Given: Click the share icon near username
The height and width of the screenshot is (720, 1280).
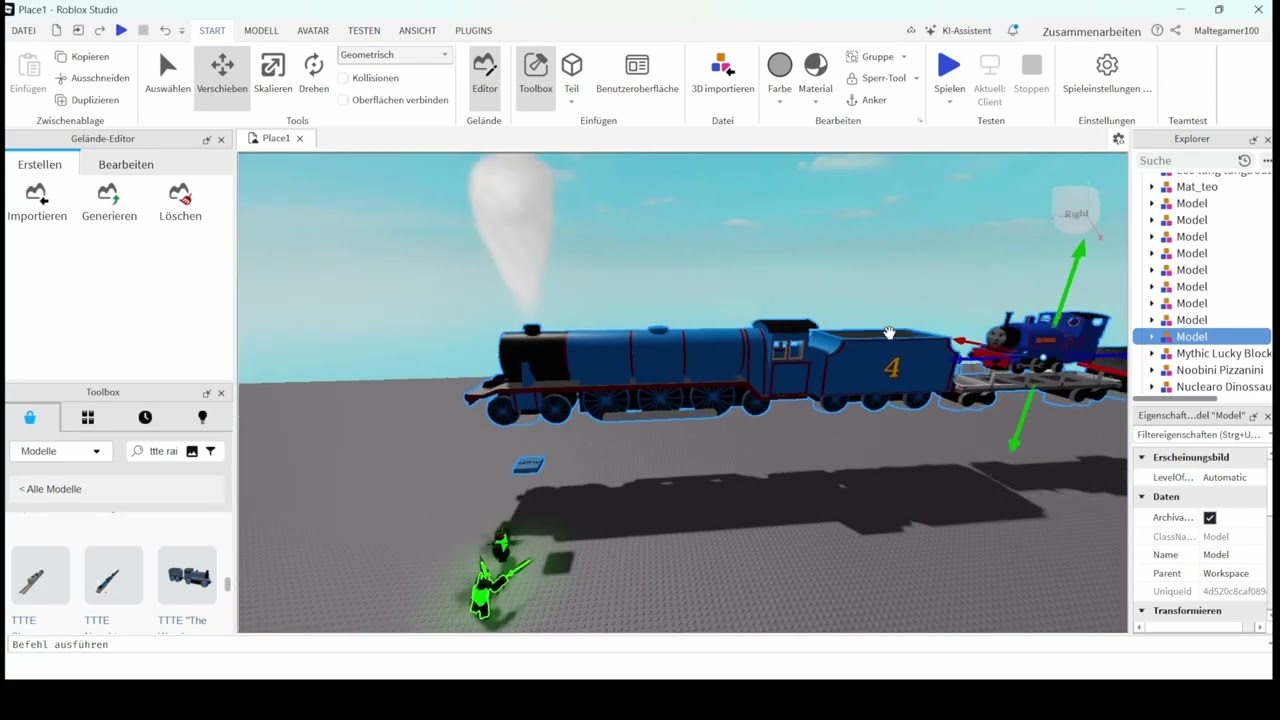Looking at the screenshot, I should (x=1176, y=31).
